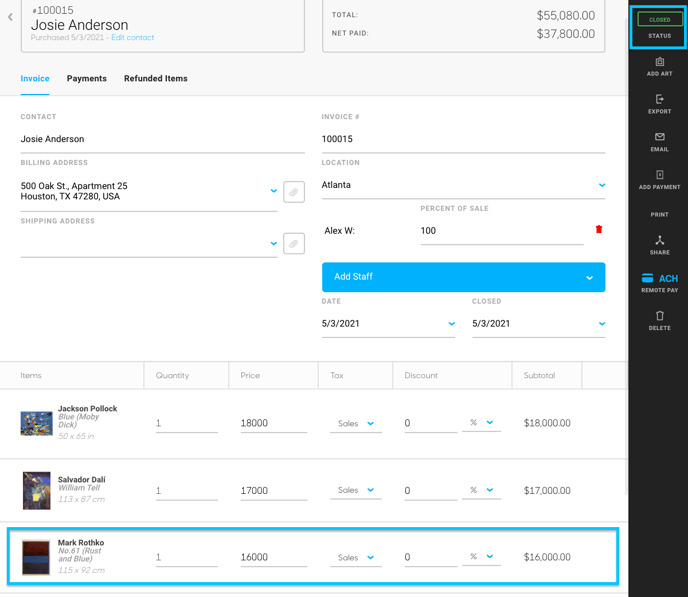This screenshot has height=597, width=688.
Task: Open discount type dropdown for Mark Rothko
Action: pos(481,557)
